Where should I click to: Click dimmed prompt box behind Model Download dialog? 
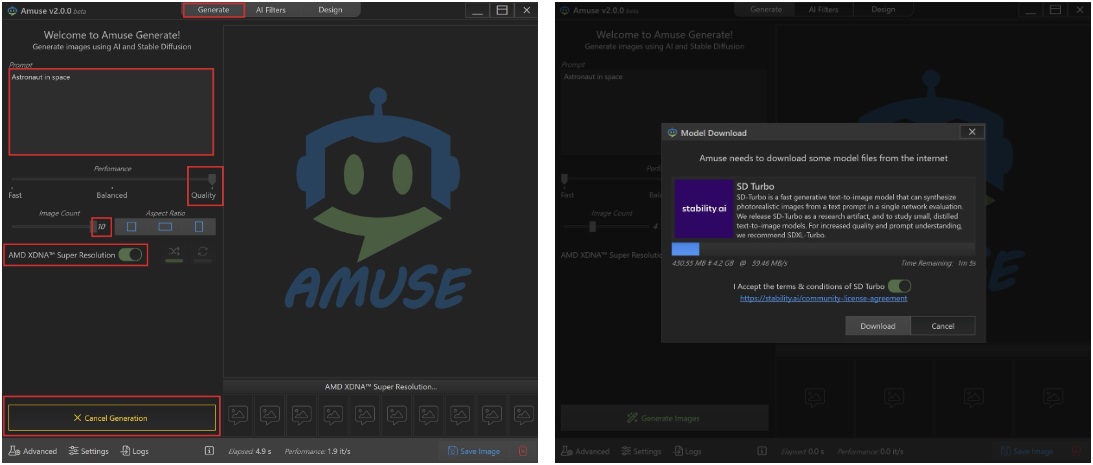click(x=664, y=112)
